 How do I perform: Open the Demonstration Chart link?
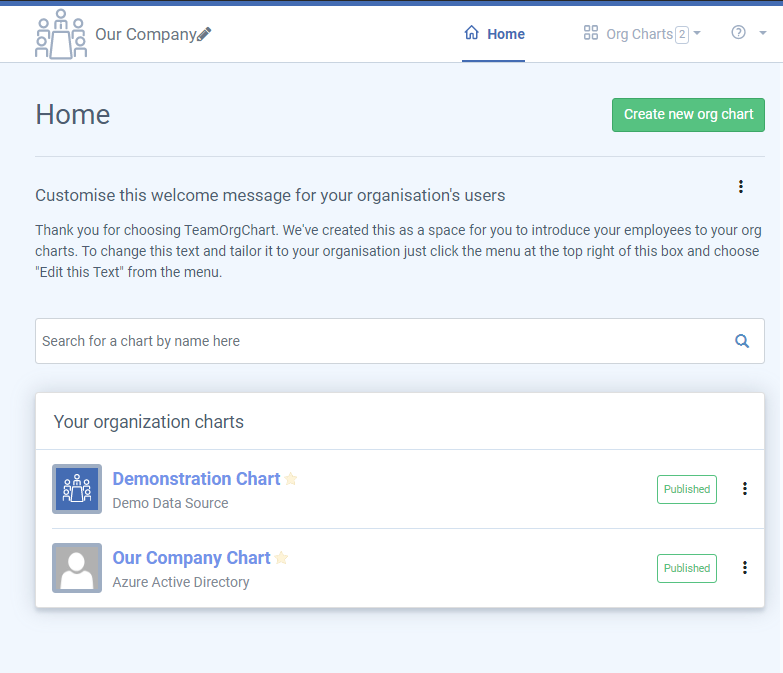point(196,479)
